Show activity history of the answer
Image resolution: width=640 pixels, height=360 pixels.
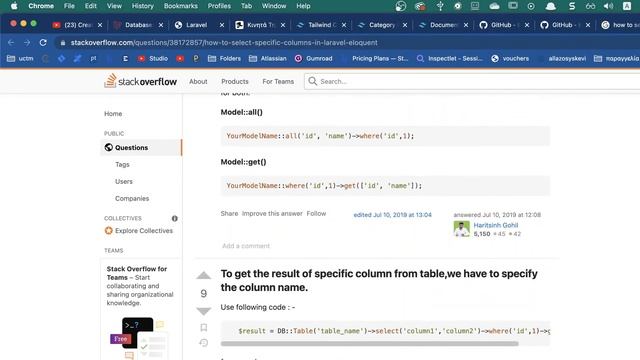204,343
